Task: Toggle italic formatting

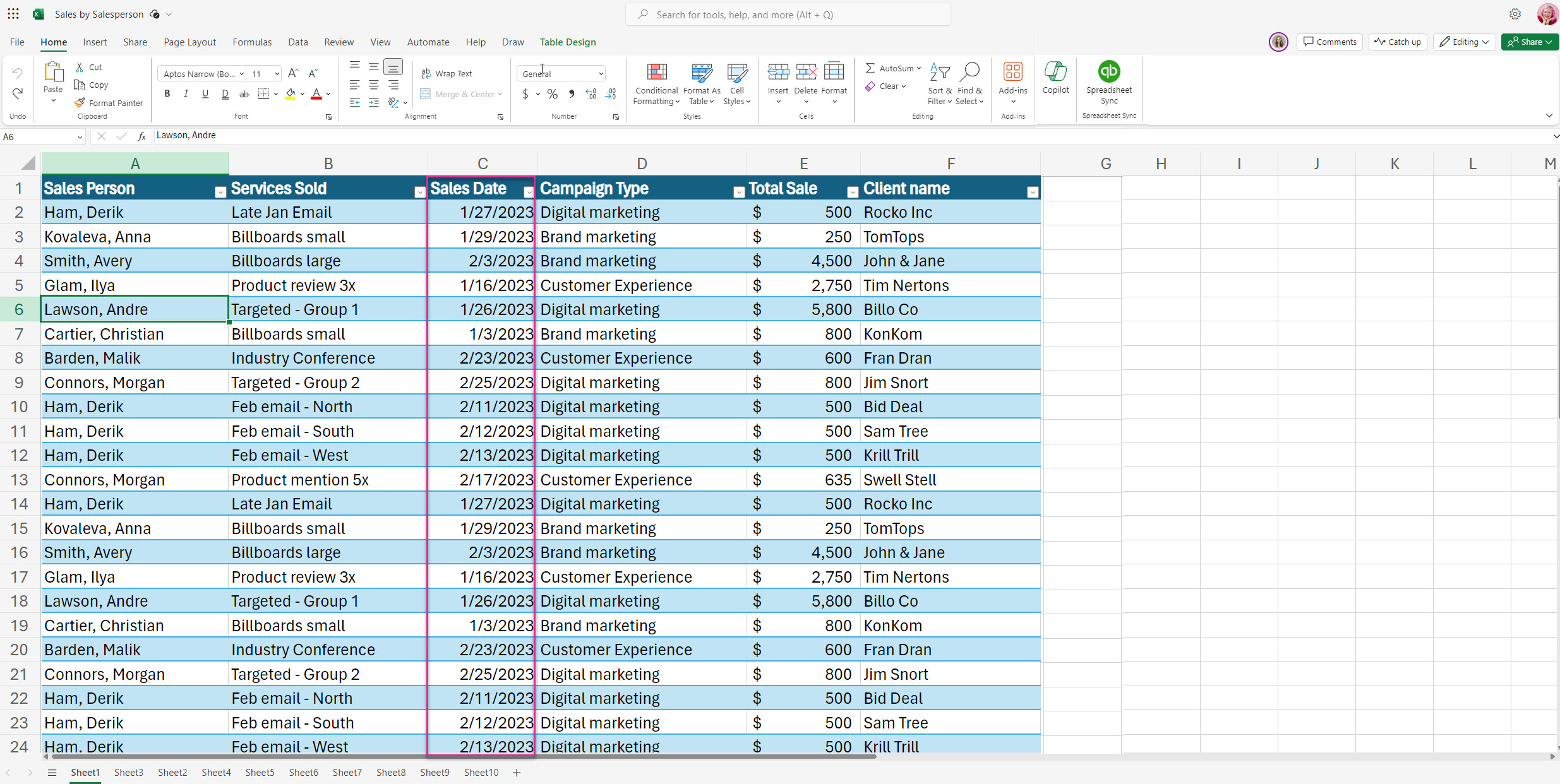Action: pyautogui.click(x=186, y=93)
